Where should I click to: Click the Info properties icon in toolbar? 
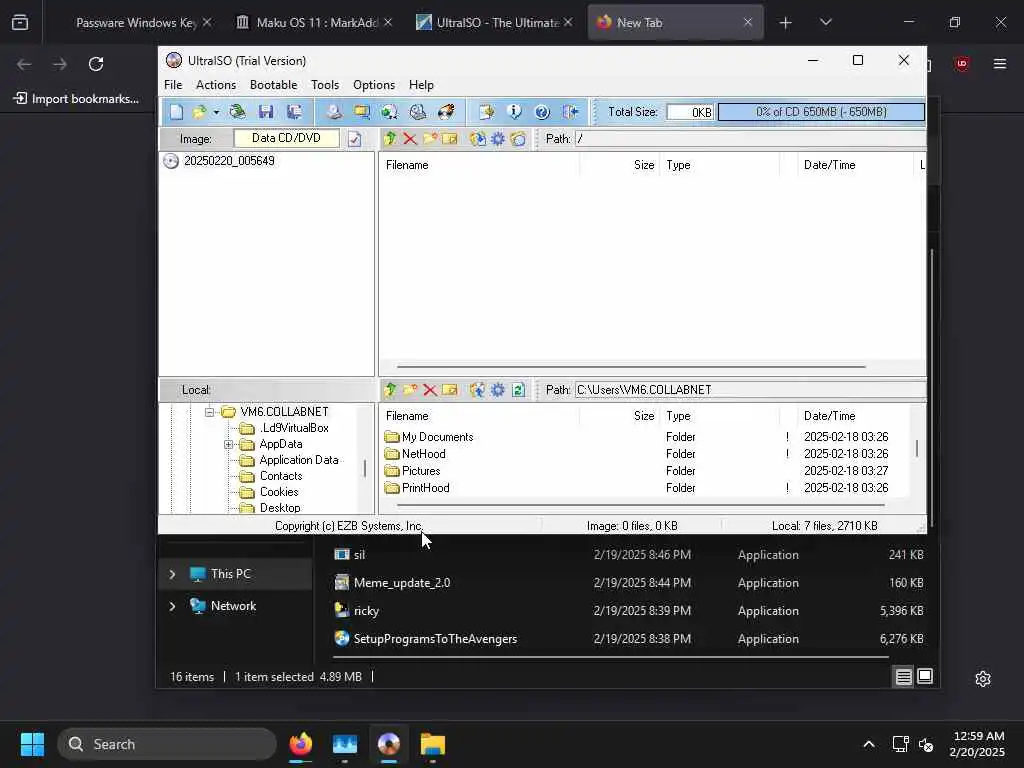point(515,112)
